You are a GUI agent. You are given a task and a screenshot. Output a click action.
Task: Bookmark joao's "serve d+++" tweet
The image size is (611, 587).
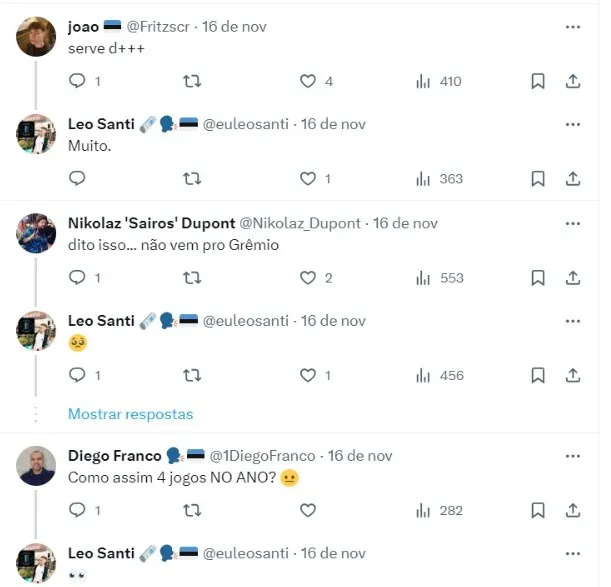538,81
